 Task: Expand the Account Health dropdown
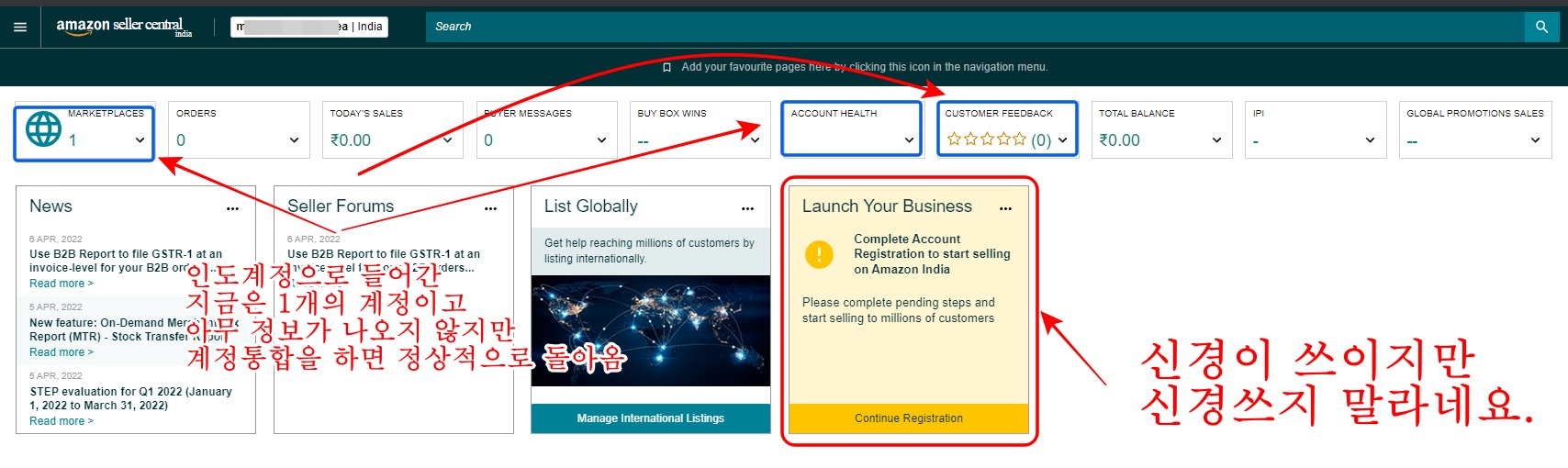[x=909, y=140]
